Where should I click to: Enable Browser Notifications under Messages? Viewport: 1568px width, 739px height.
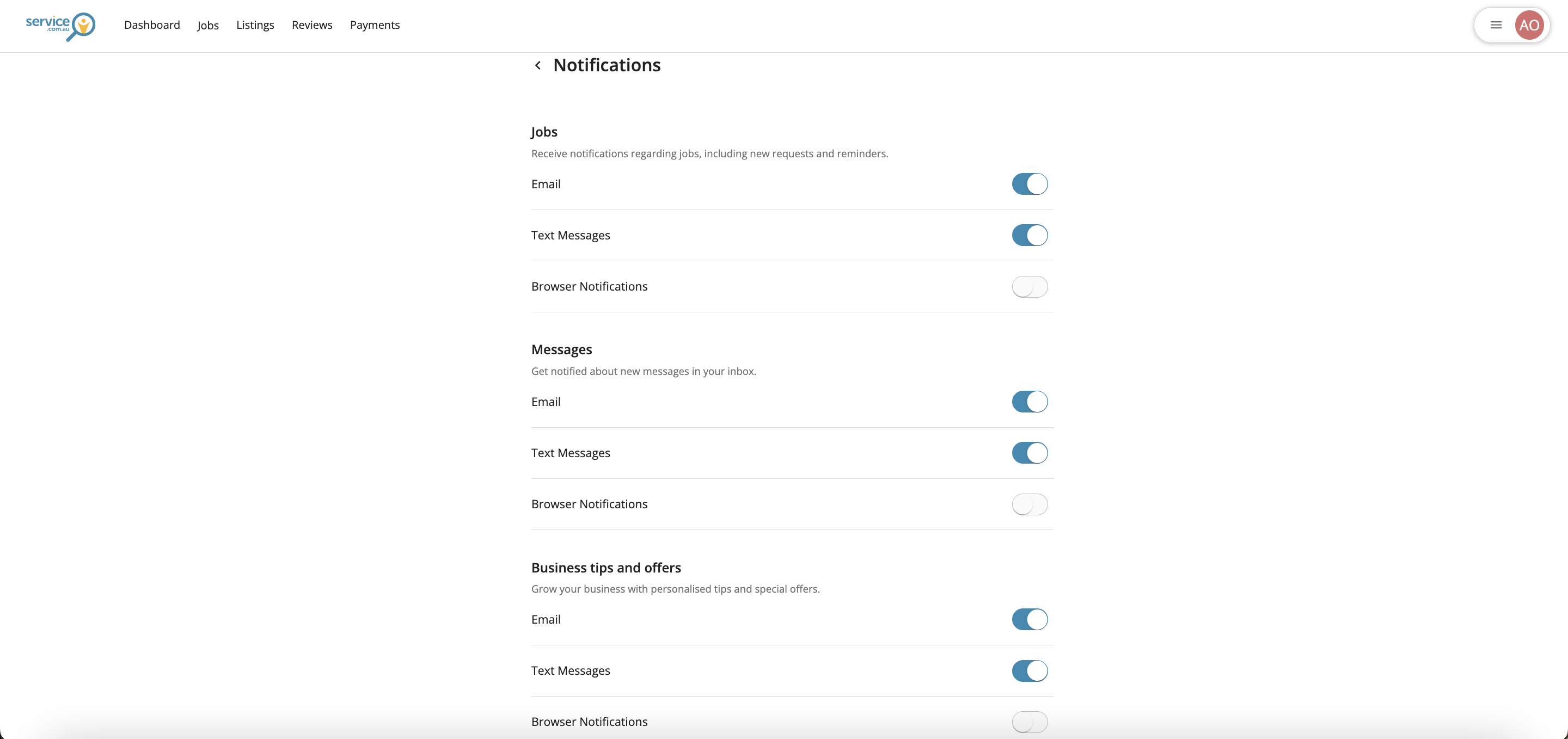tap(1030, 504)
